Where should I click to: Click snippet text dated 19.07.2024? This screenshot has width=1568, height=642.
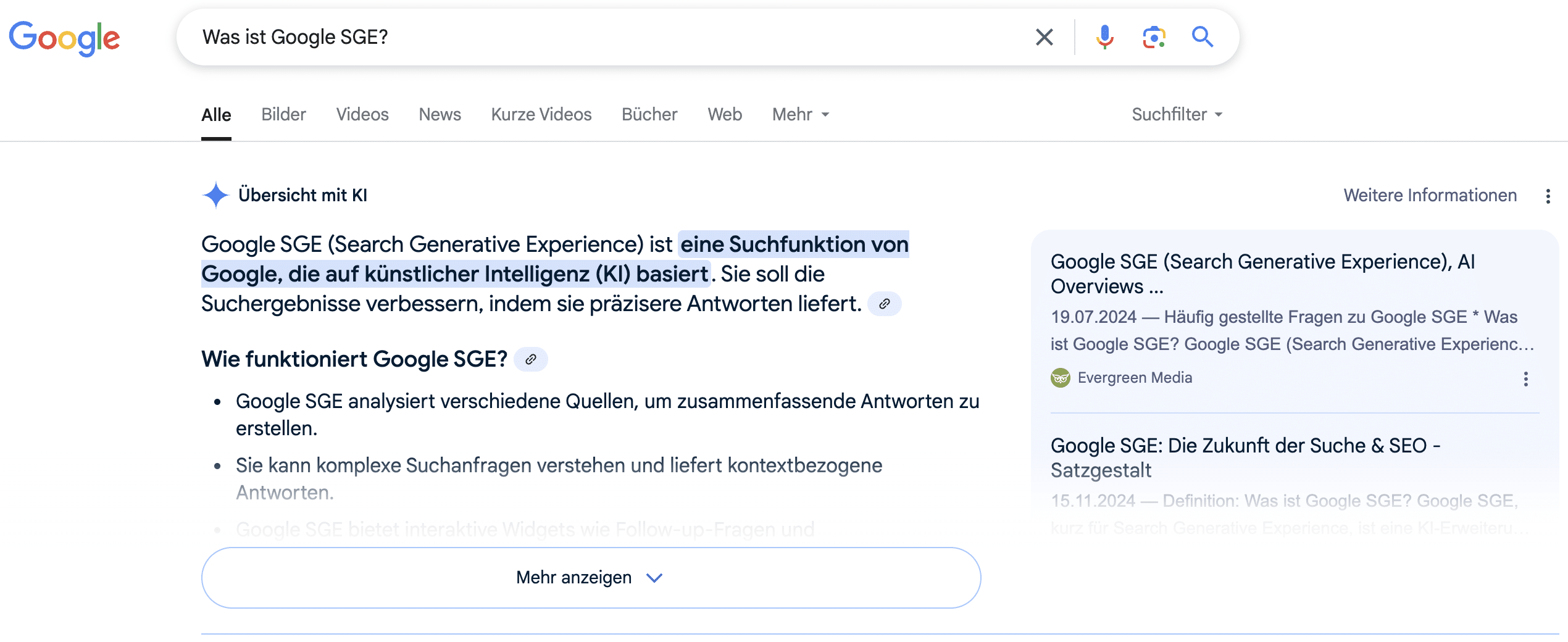click(1292, 330)
